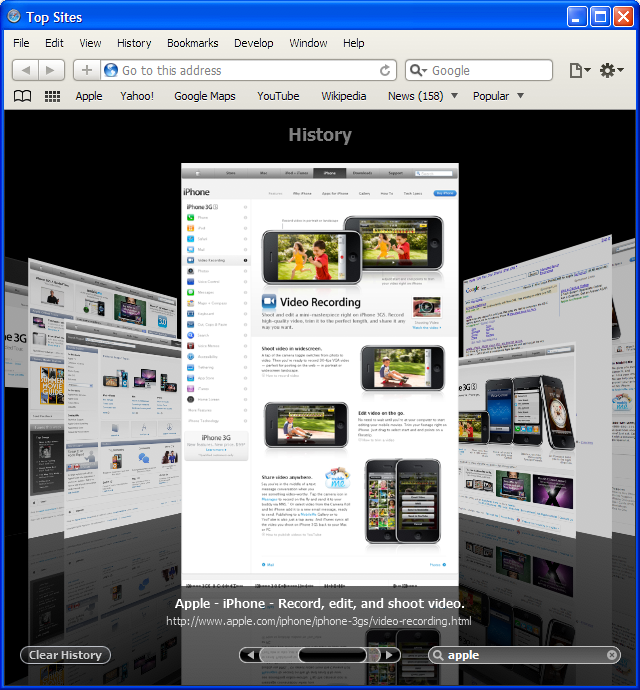Screen dimensions: 640x690
Task: Clear the apple history search text
Action: (611, 655)
